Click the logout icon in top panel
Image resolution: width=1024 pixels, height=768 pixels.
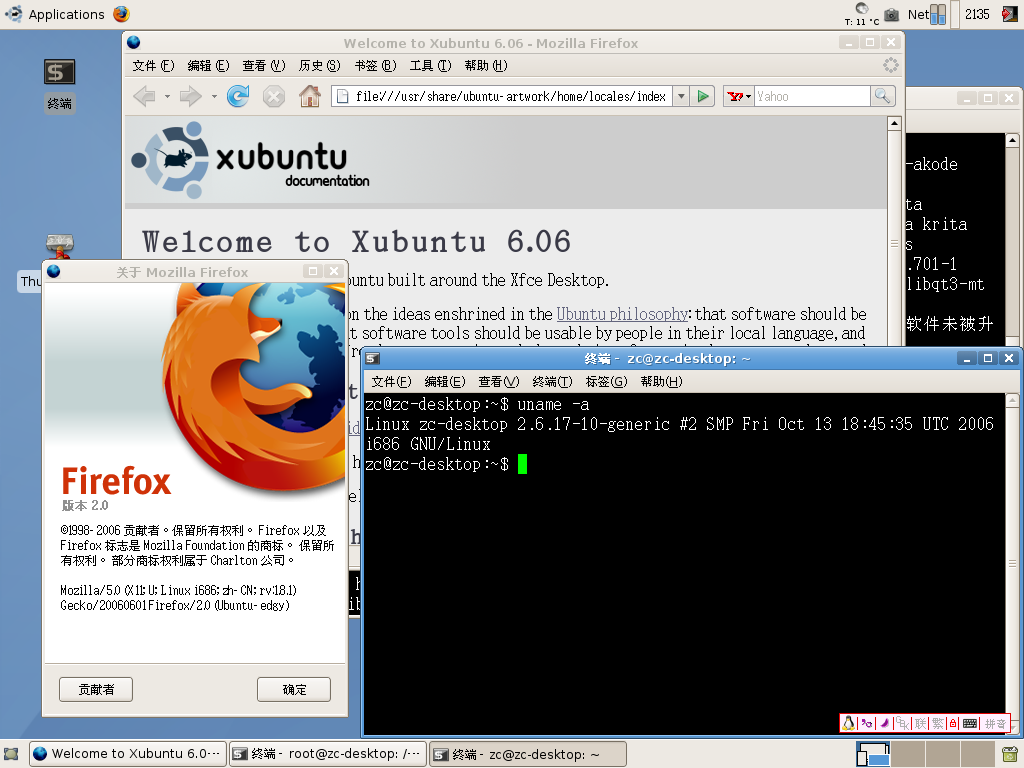click(x=1010, y=14)
